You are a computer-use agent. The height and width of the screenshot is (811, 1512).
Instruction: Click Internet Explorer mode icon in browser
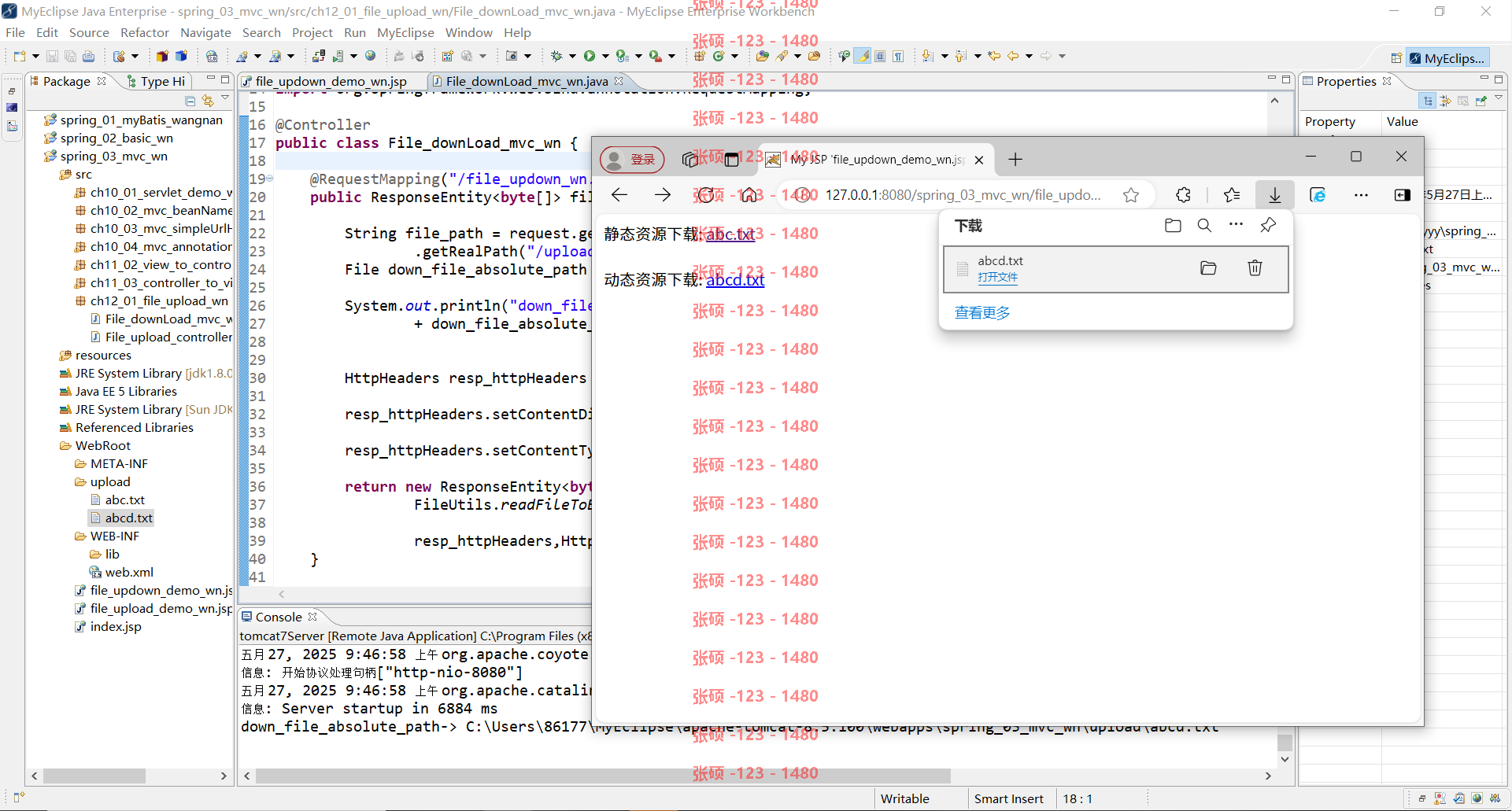[1318, 195]
